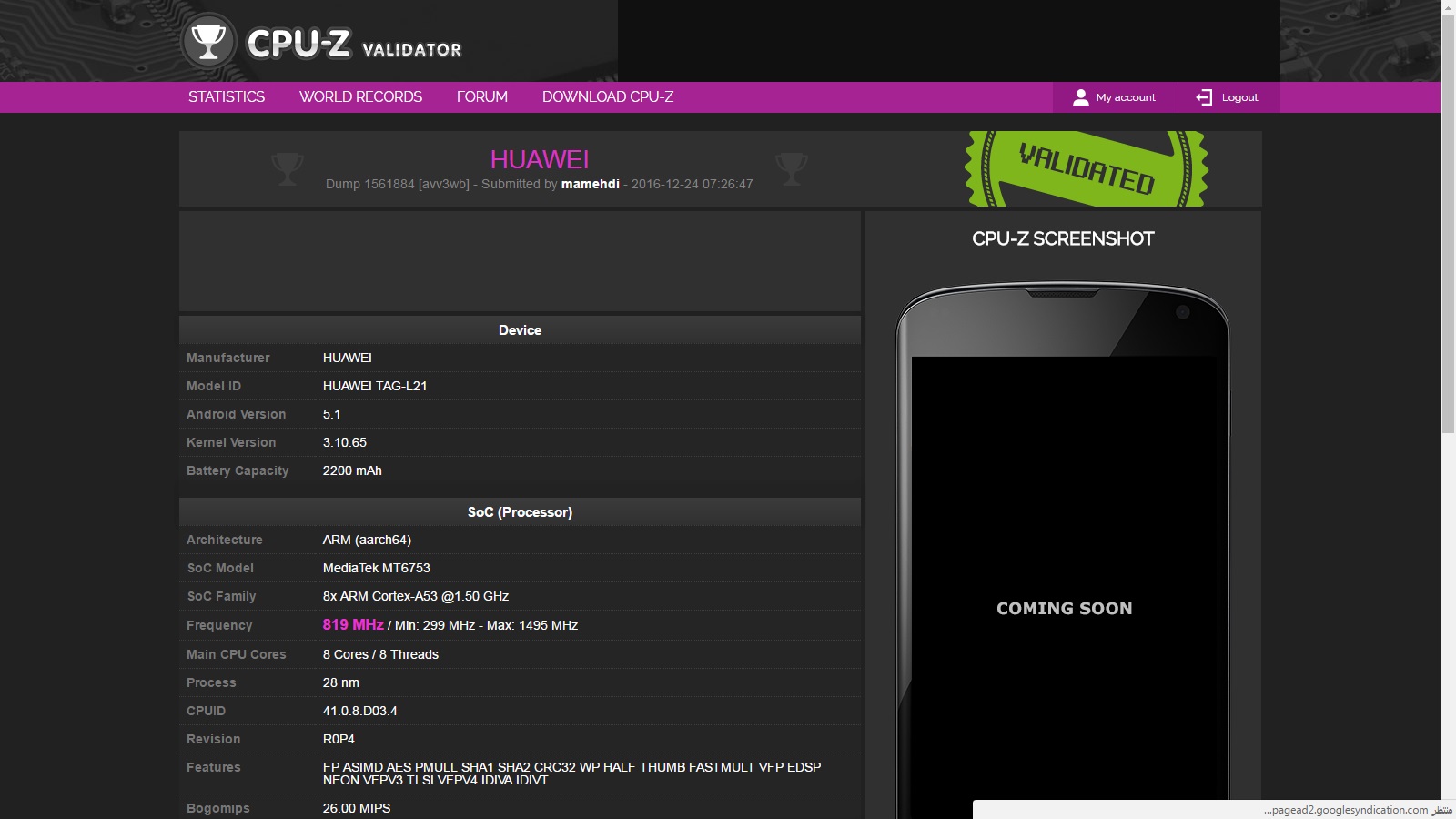Open the DOWNLOAD CPU-Z page

608,96
